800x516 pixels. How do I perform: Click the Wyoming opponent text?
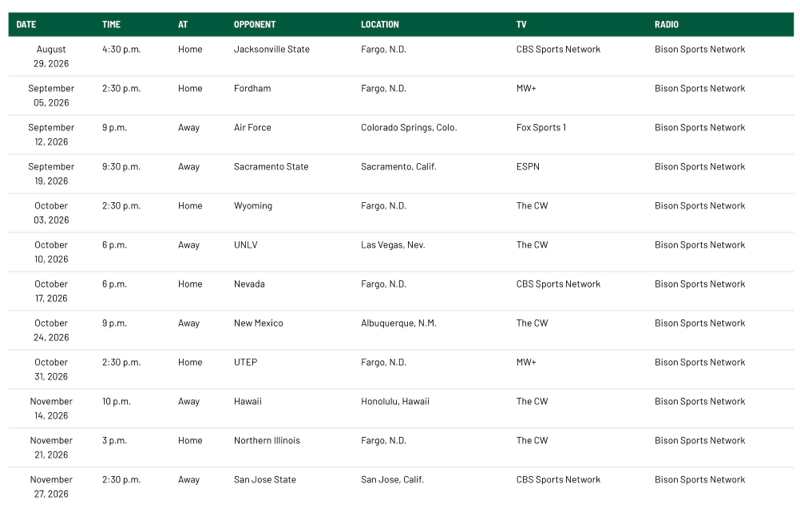point(253,206)
